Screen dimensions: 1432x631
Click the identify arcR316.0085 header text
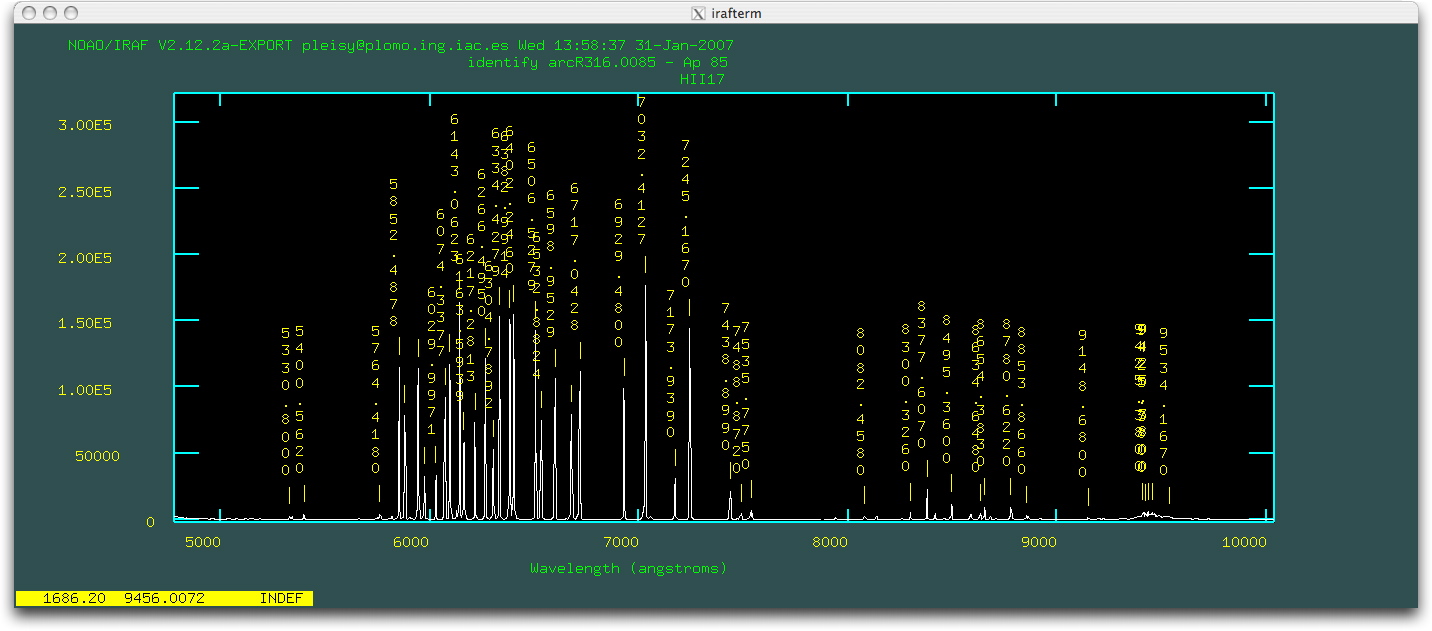coord(597,62)
